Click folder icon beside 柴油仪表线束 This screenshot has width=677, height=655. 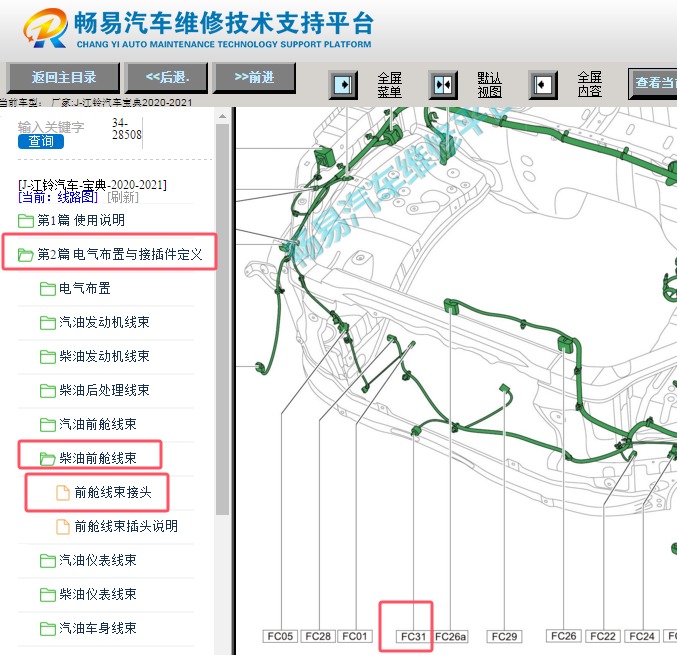click(47, 595)
